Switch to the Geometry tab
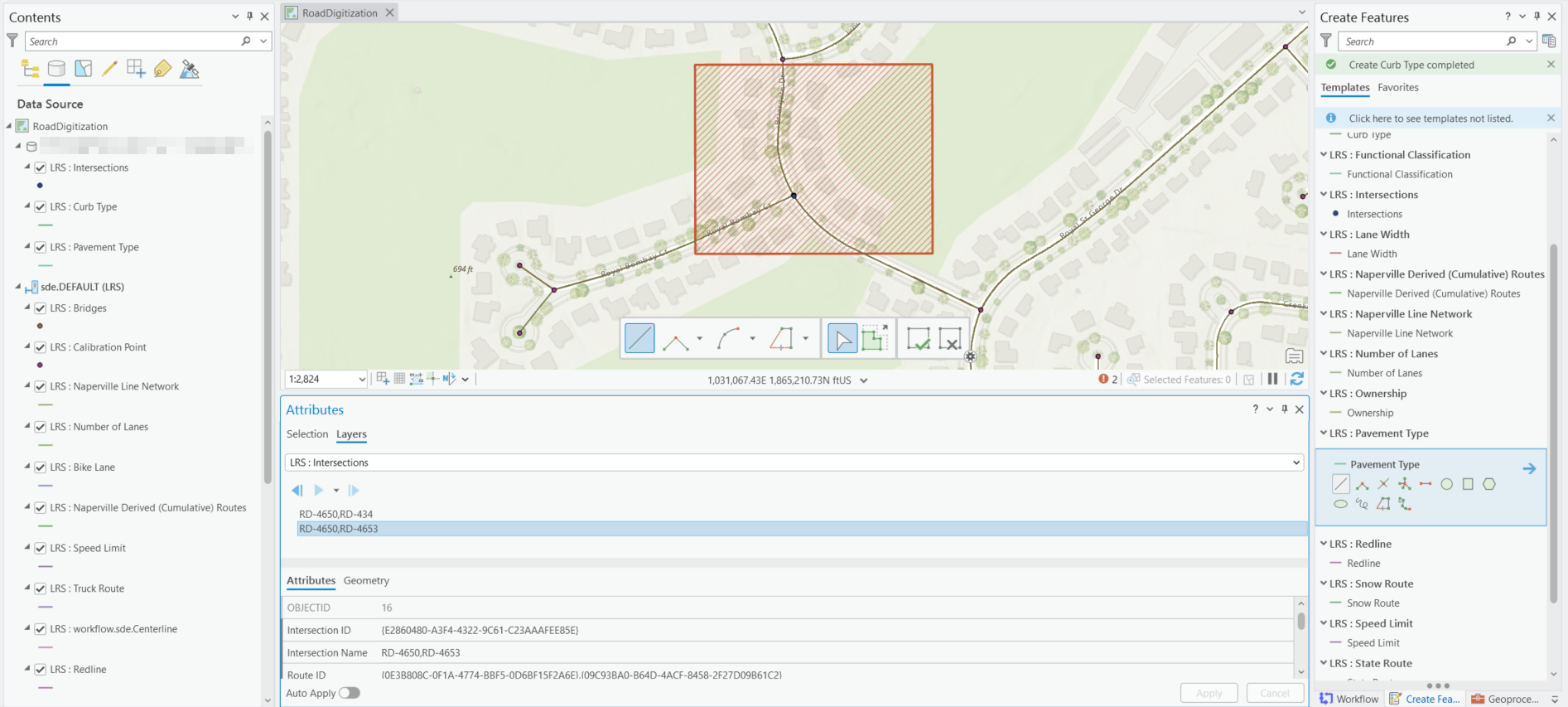Screen dimensions: 1568x707 pyautogui.click(x=366, y=580)
